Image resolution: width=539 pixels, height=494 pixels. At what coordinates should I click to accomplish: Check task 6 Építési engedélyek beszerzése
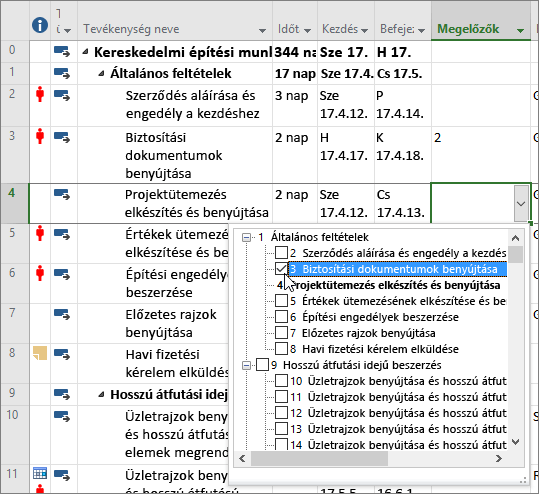[281, 317]
